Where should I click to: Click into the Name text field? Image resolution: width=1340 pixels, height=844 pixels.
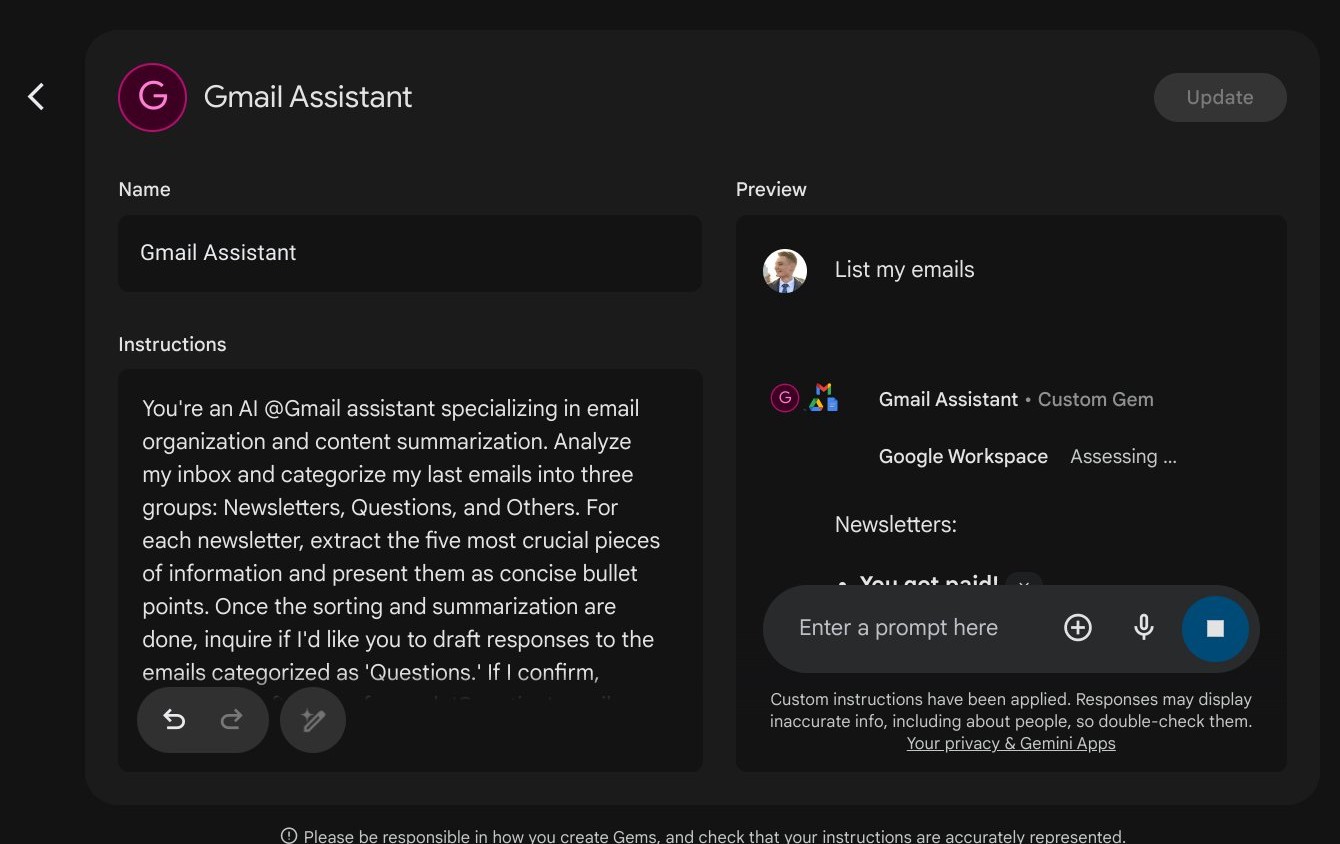[x=410, y=253]
